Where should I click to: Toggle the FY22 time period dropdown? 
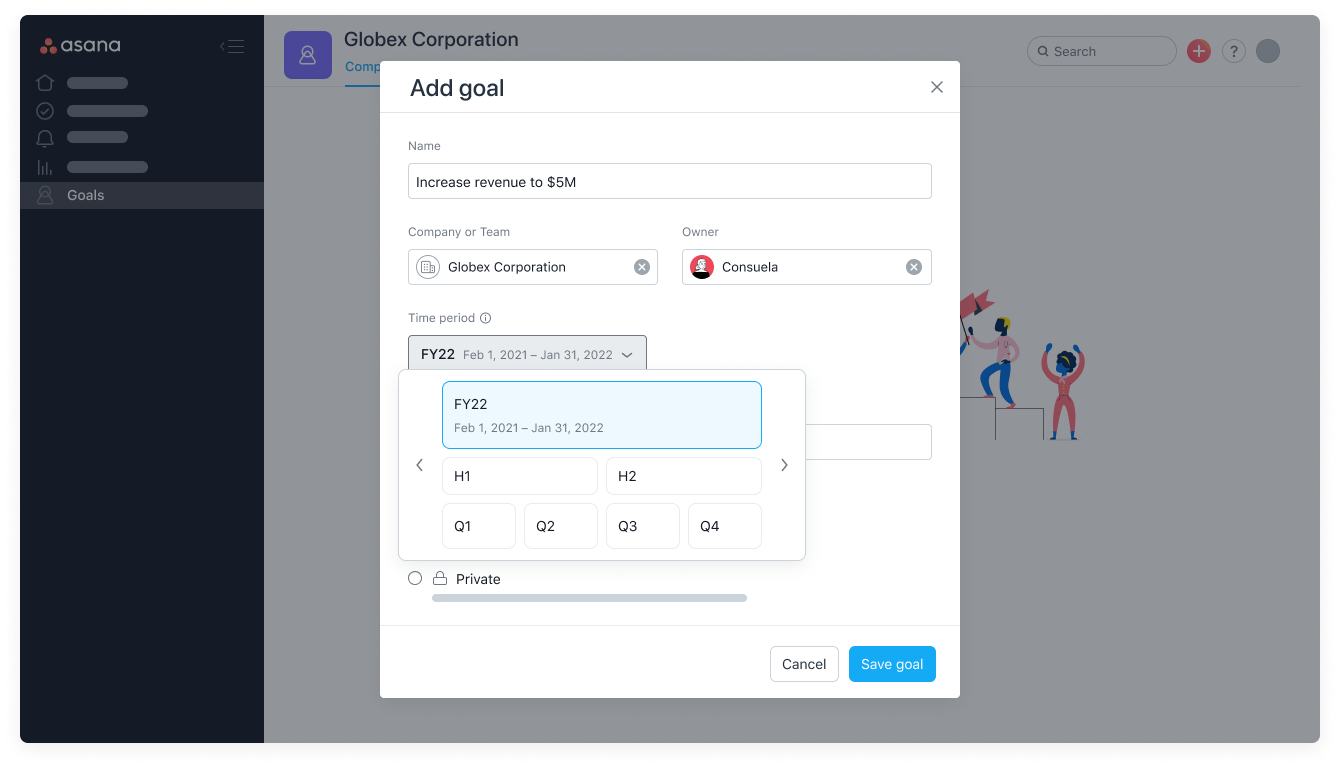pyautogui.click(x=527, y=354)
